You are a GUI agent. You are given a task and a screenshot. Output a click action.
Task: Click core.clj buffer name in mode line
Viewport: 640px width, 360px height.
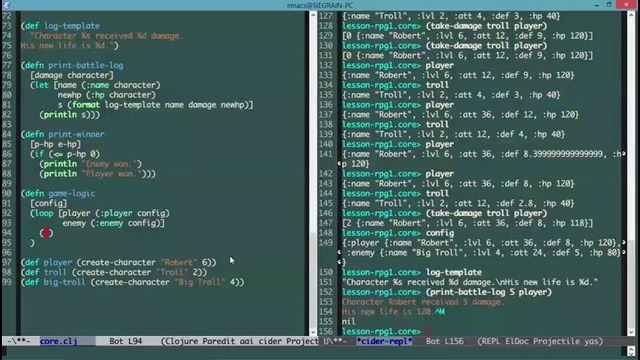pos(58,341)
